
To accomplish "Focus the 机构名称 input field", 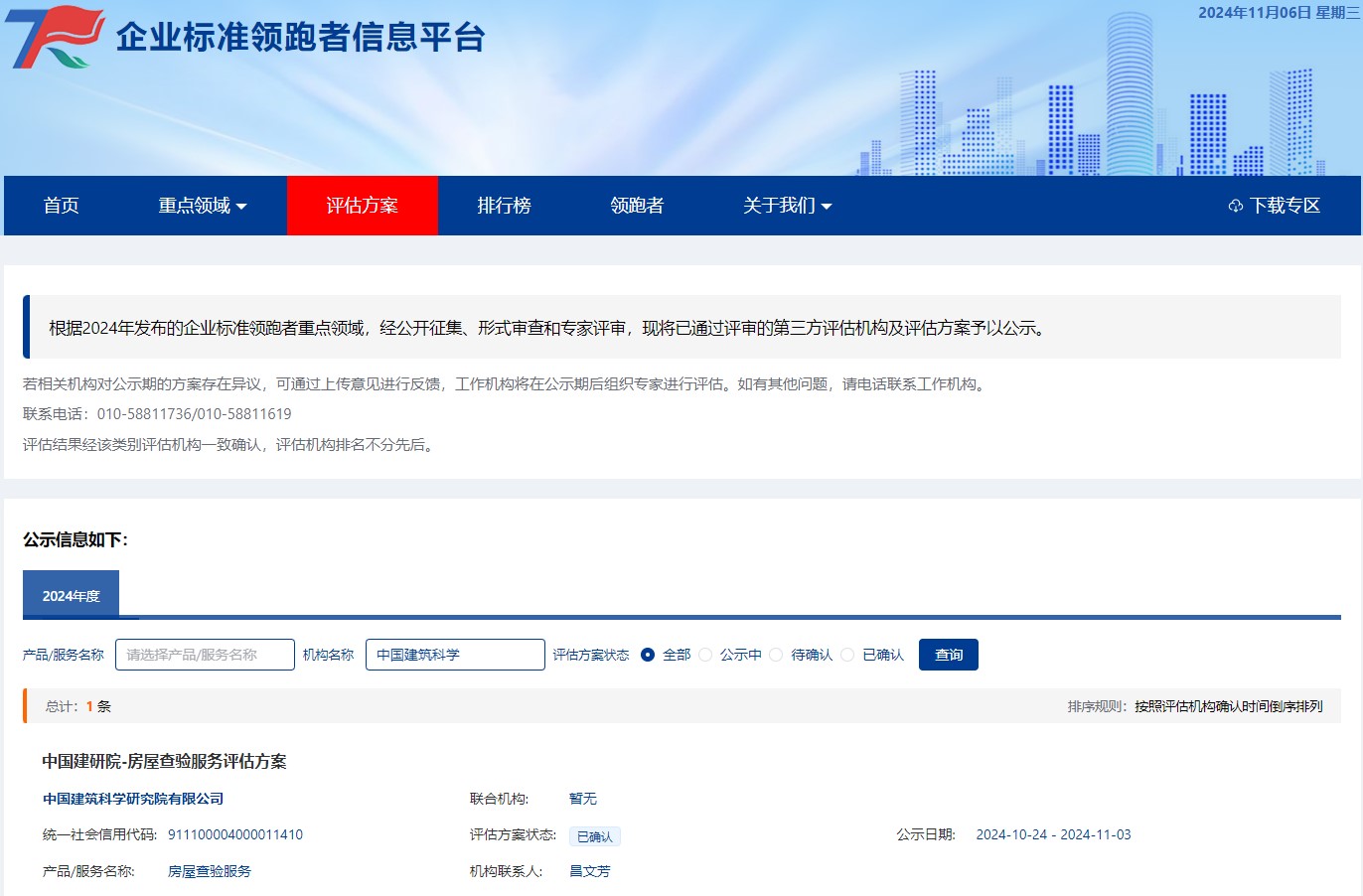I will (x=455, y=655).
